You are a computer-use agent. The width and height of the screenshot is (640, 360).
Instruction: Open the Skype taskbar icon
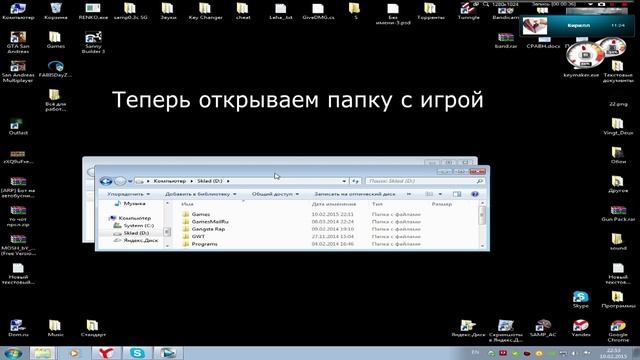(137, 353)
